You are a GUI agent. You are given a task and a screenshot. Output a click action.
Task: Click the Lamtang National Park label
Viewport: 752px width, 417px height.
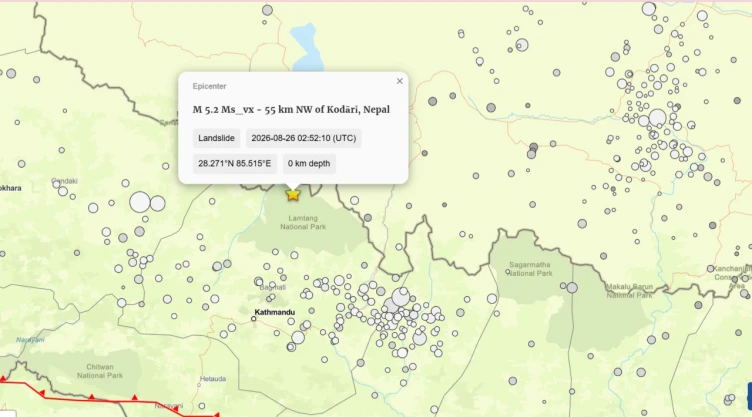click(x=303, y=223)
